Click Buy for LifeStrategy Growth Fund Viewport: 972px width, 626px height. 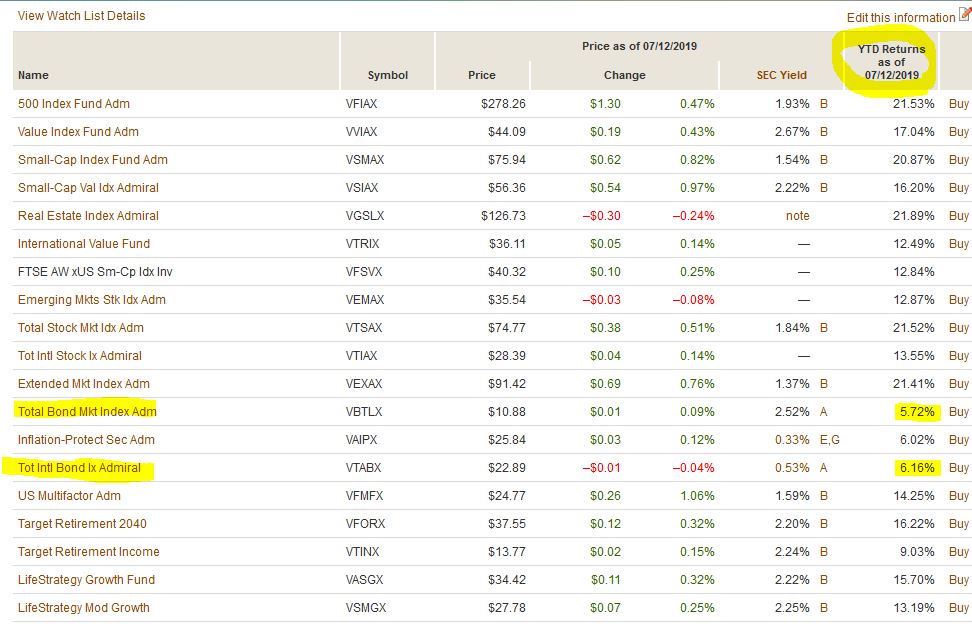pyautogui.click(x=958, y=580)
